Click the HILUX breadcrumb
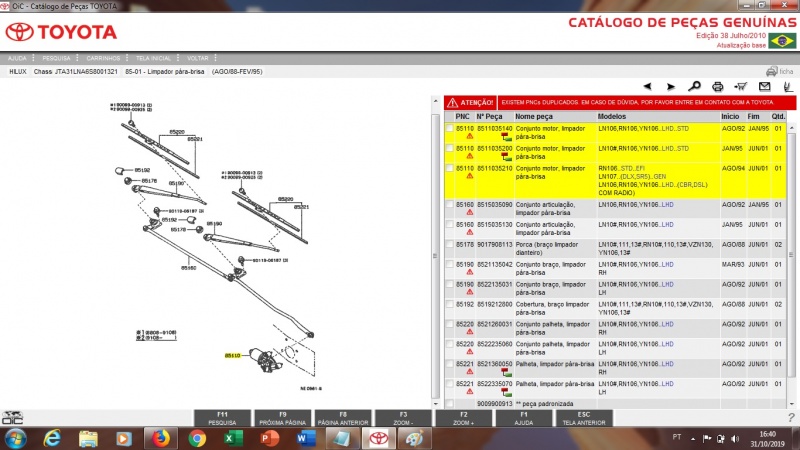This screenshot has height=450, width=800. tap(18, 72)
